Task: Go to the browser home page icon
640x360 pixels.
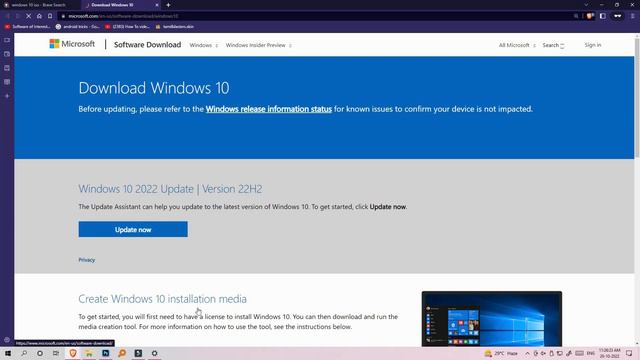Action: (x=39, y=16)
